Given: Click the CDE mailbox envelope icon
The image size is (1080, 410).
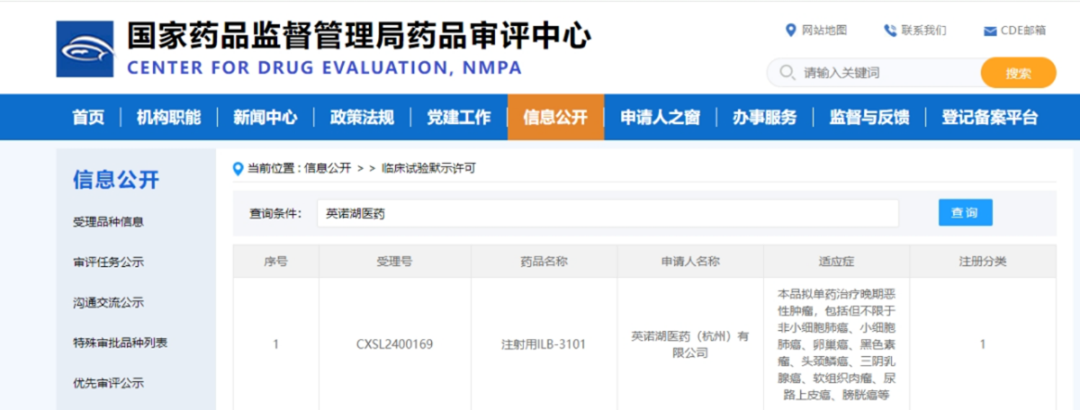Looking at the screenshot, I should point(990,31).
